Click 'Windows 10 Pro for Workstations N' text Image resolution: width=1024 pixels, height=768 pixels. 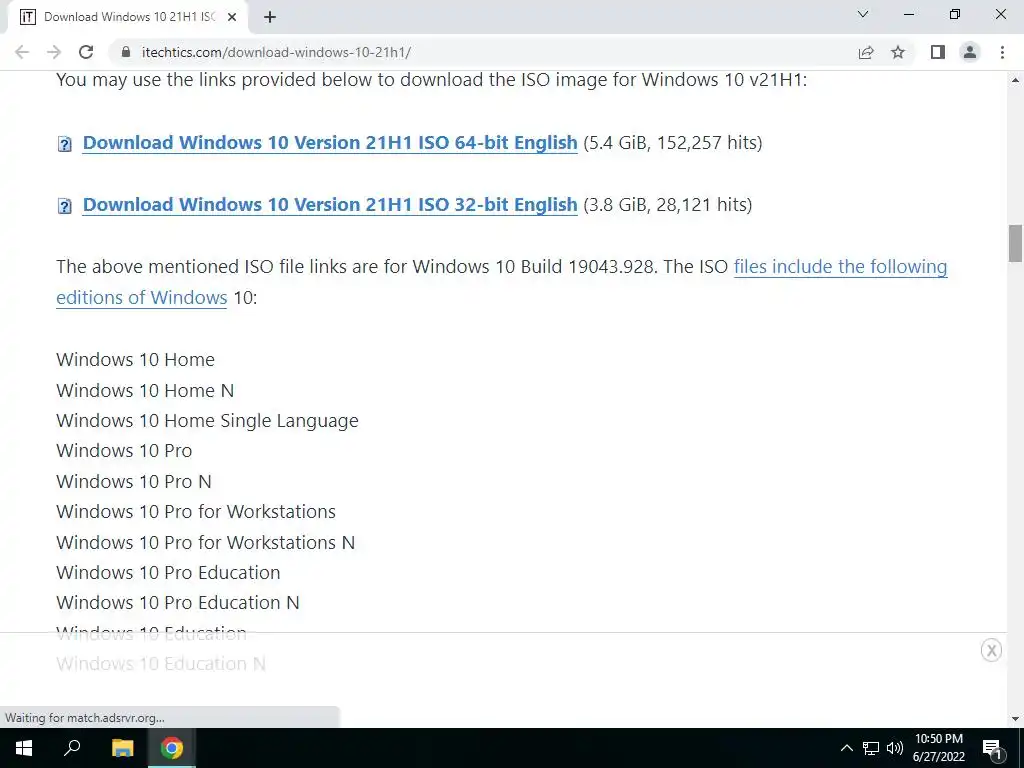pos(206,542)
